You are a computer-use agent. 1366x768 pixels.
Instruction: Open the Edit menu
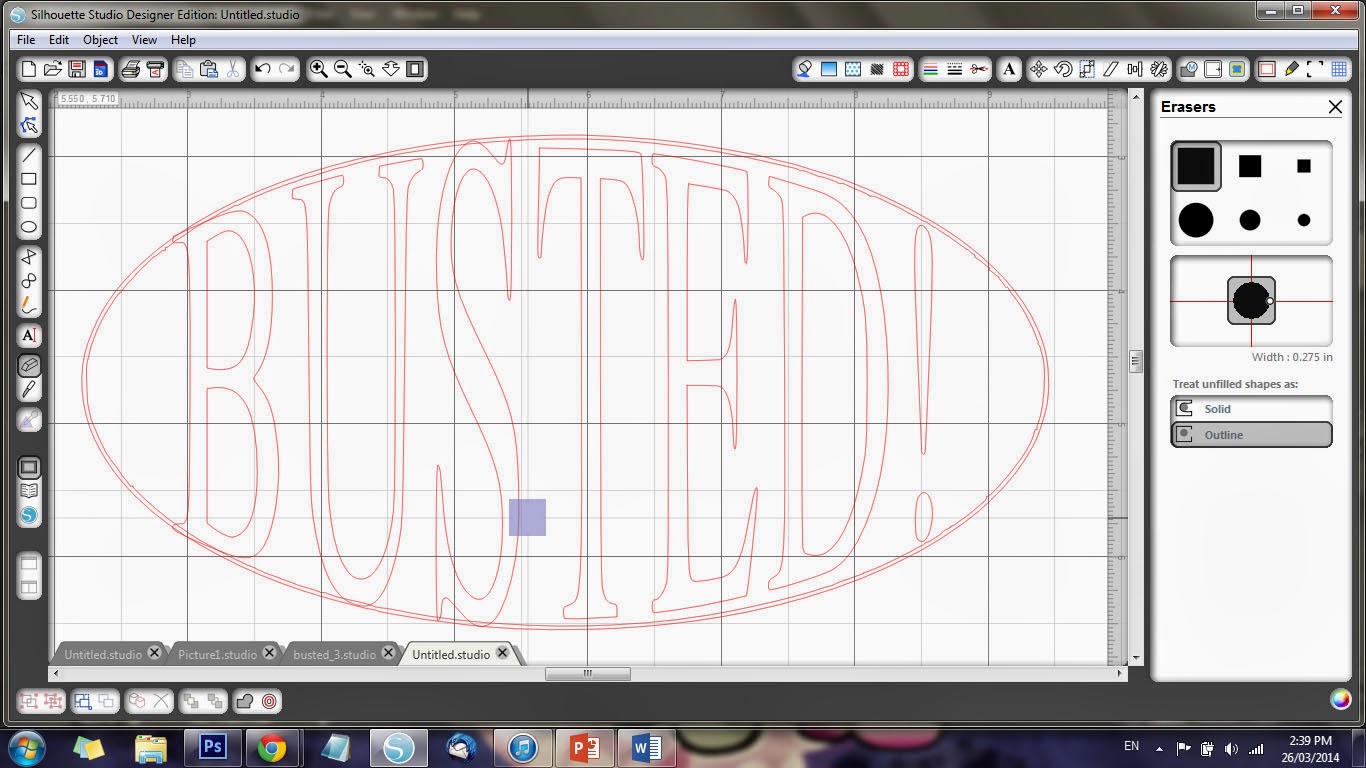pyautogui.click(x=58, y=40)
